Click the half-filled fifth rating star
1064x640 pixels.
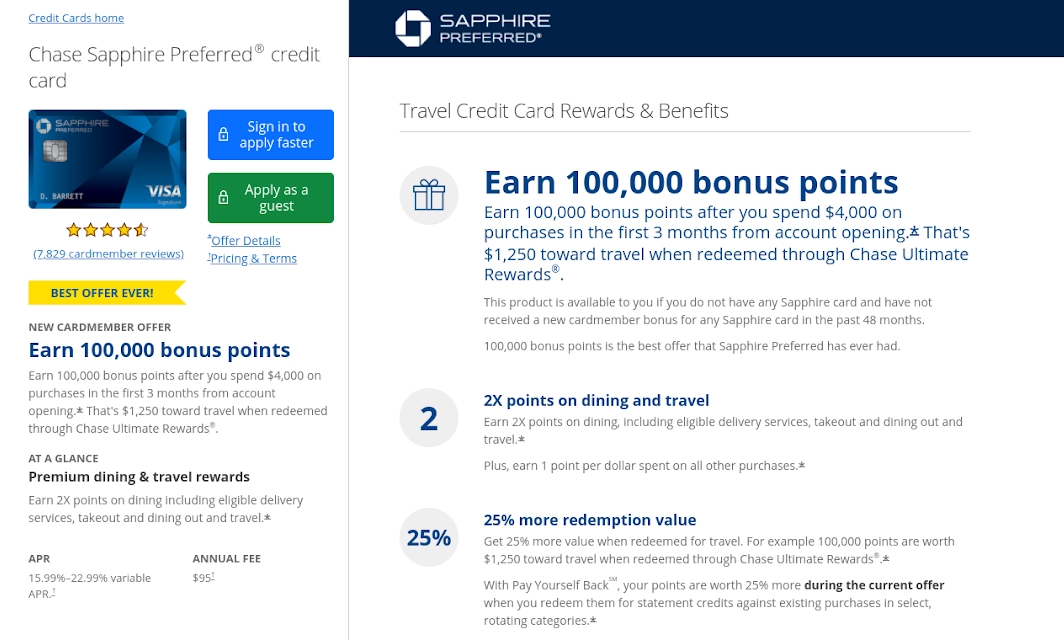(141, 229)
